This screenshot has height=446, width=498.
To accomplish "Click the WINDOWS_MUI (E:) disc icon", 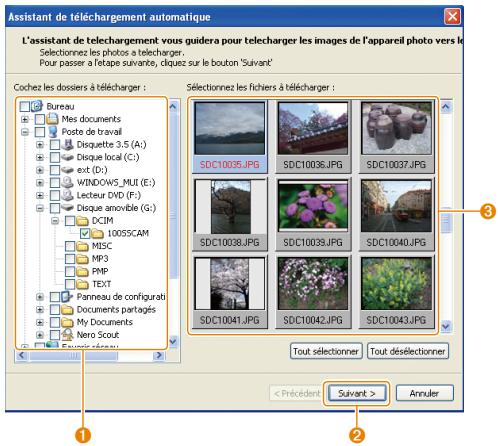I will coord(67,182).
